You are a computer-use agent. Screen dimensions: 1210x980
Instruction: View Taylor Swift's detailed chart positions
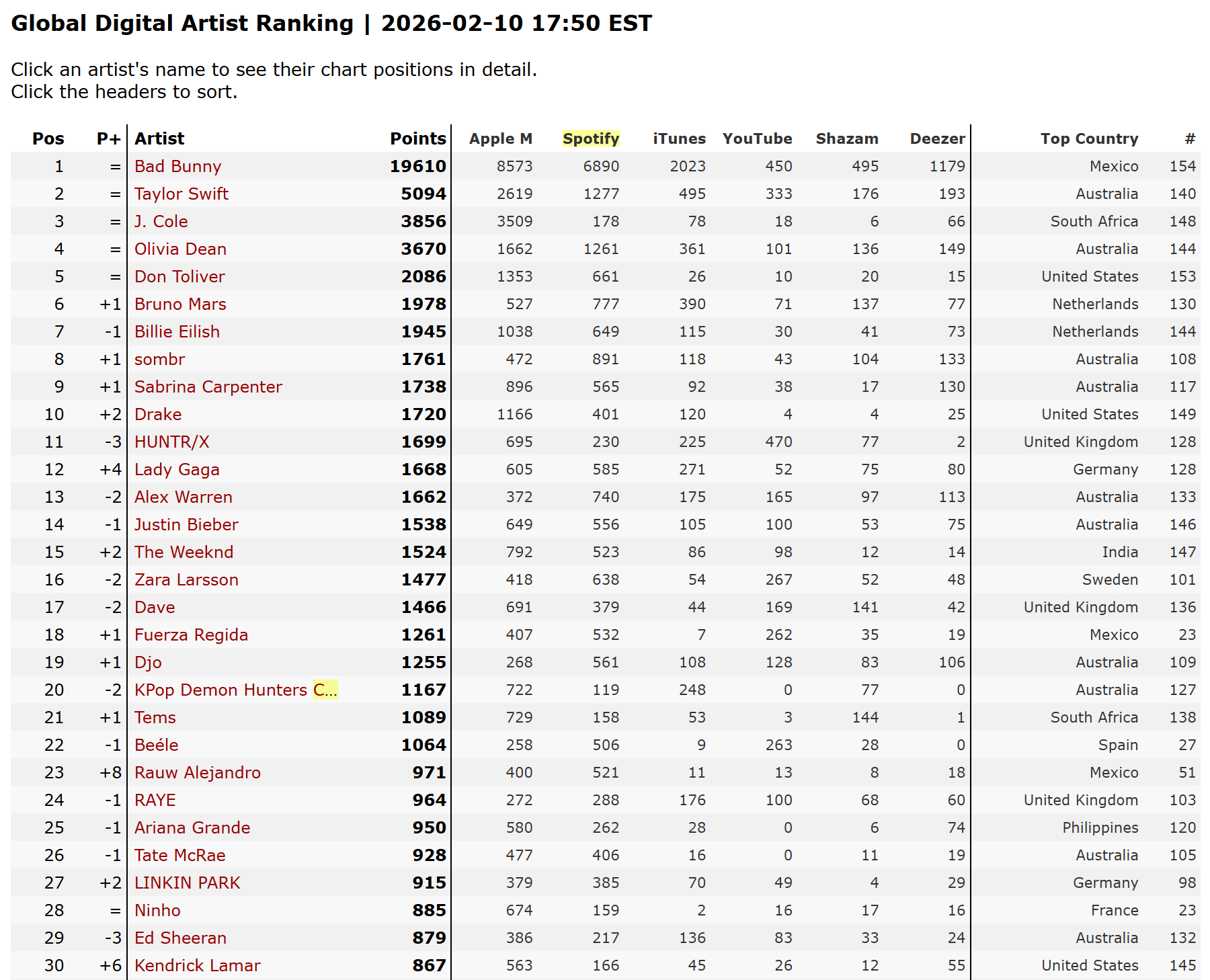180,194
